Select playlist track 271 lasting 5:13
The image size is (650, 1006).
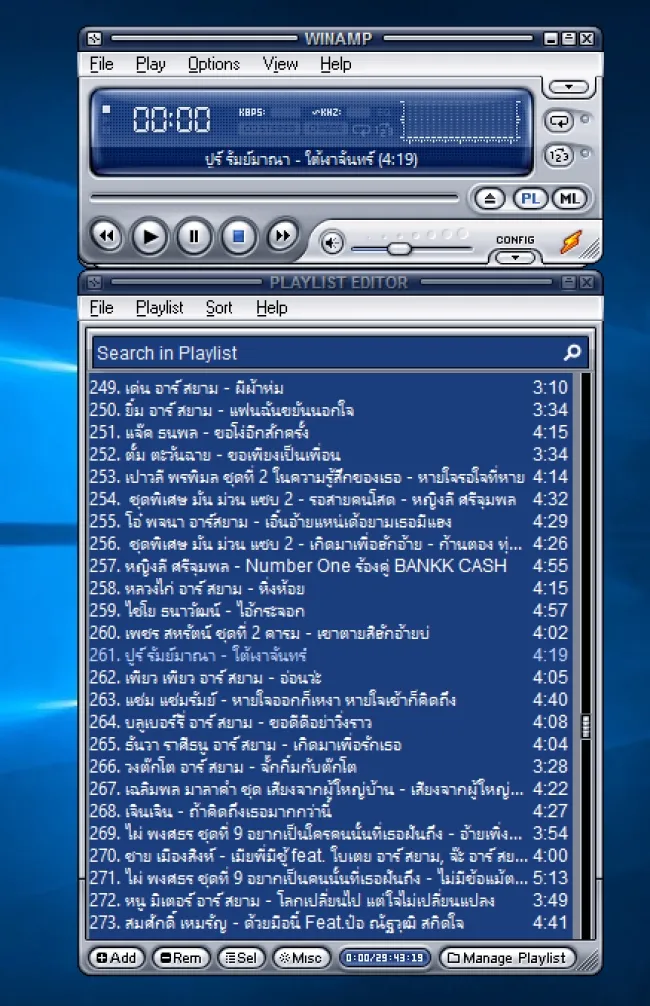coord(329,878)
